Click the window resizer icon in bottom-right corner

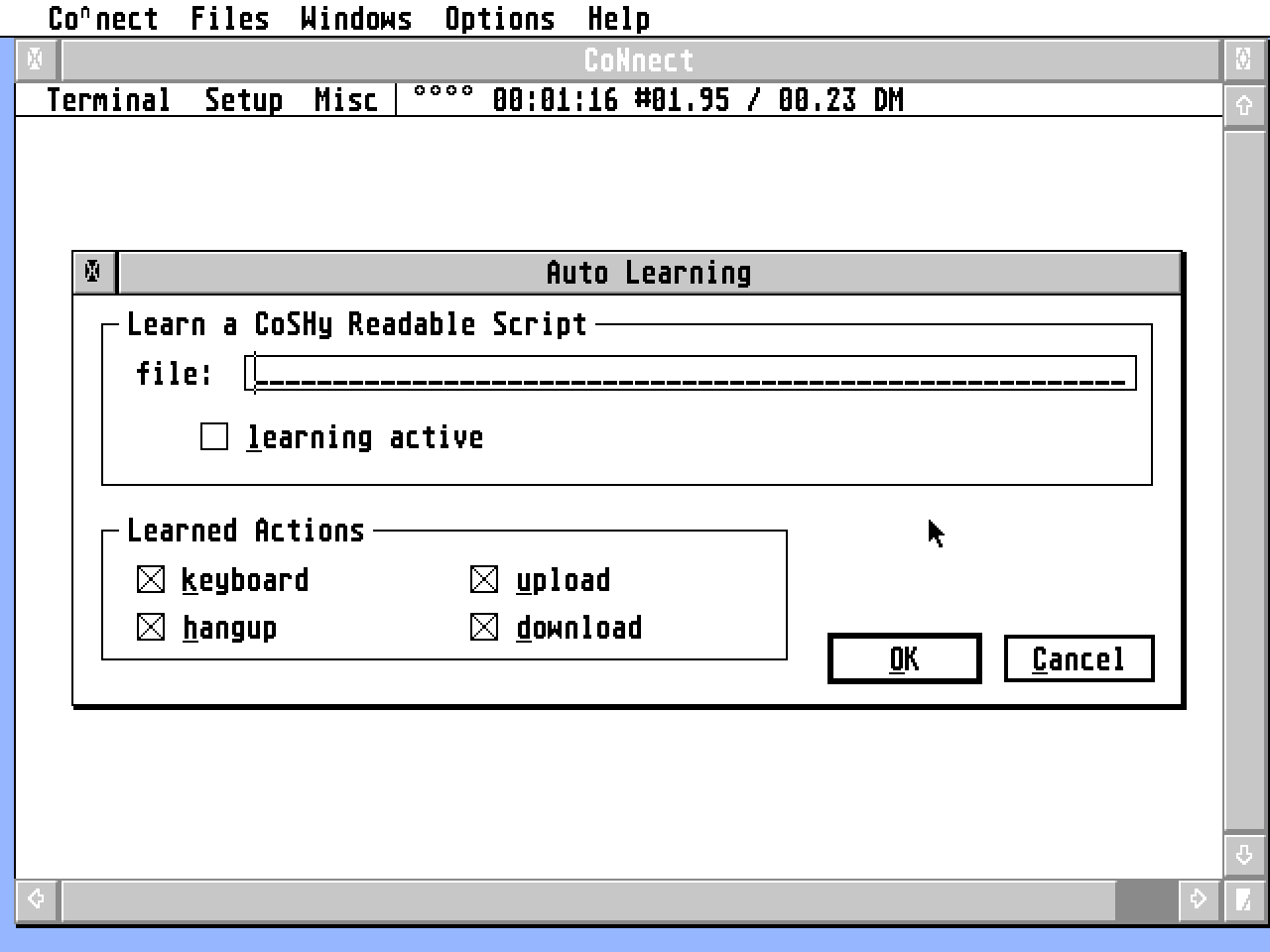click(x=1246, y=900)
